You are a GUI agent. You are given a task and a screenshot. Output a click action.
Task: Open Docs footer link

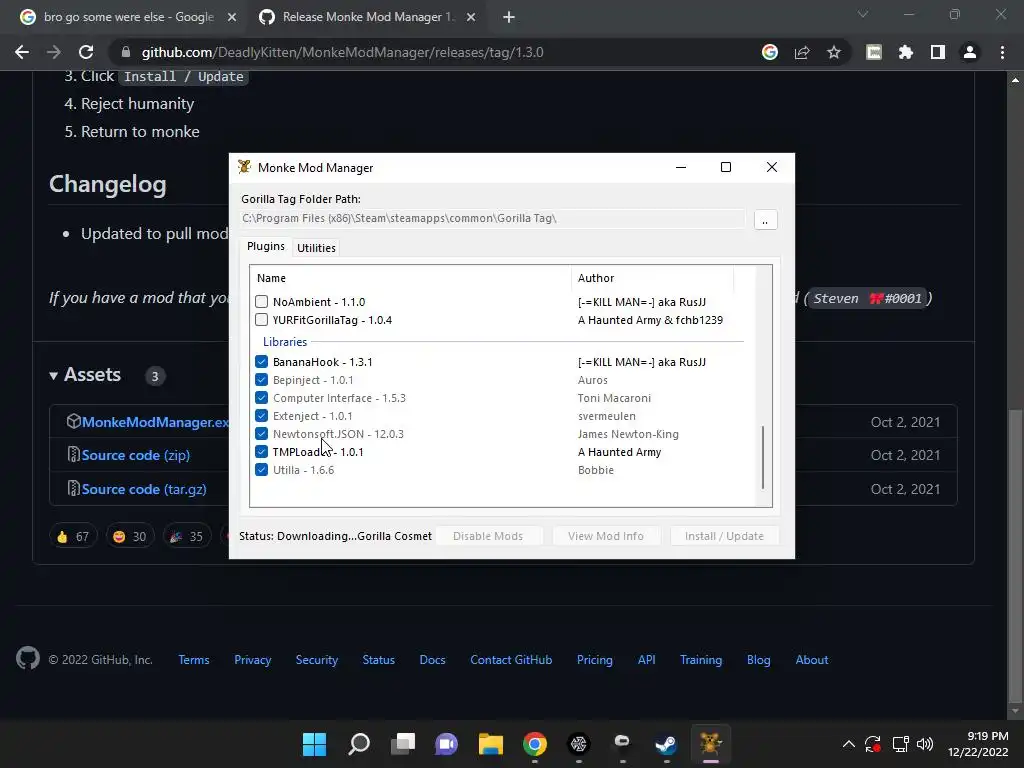[x=432, y=660]
